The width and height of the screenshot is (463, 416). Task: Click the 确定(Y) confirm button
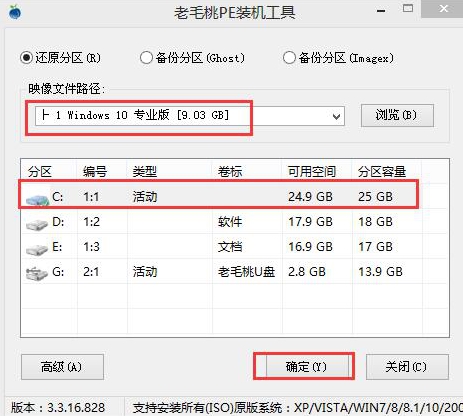point(306,367)
